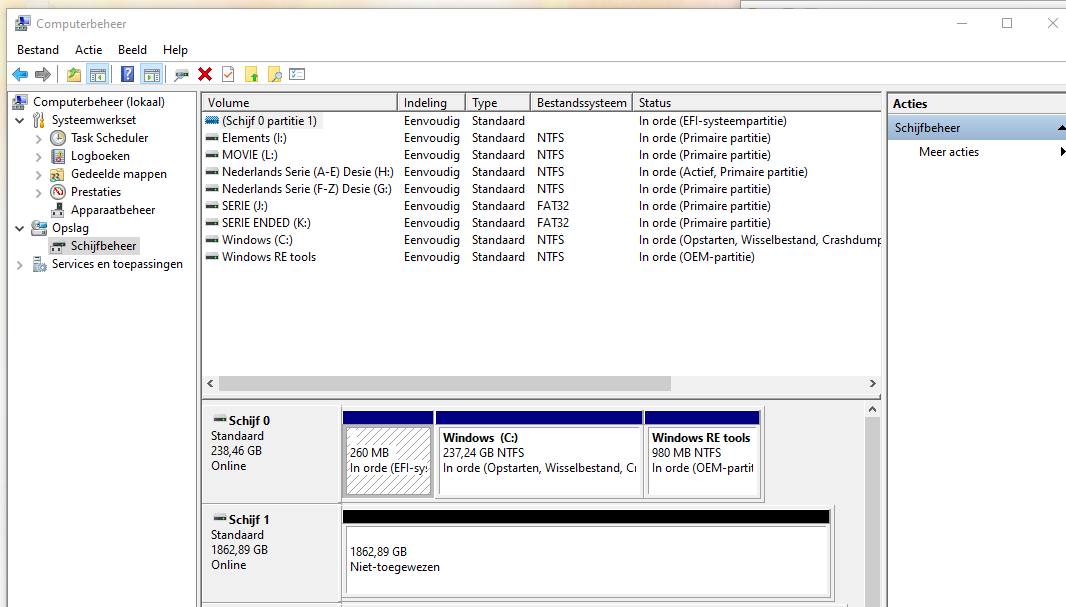Select the Elements (I:) volume row

(x=542, y=138)
